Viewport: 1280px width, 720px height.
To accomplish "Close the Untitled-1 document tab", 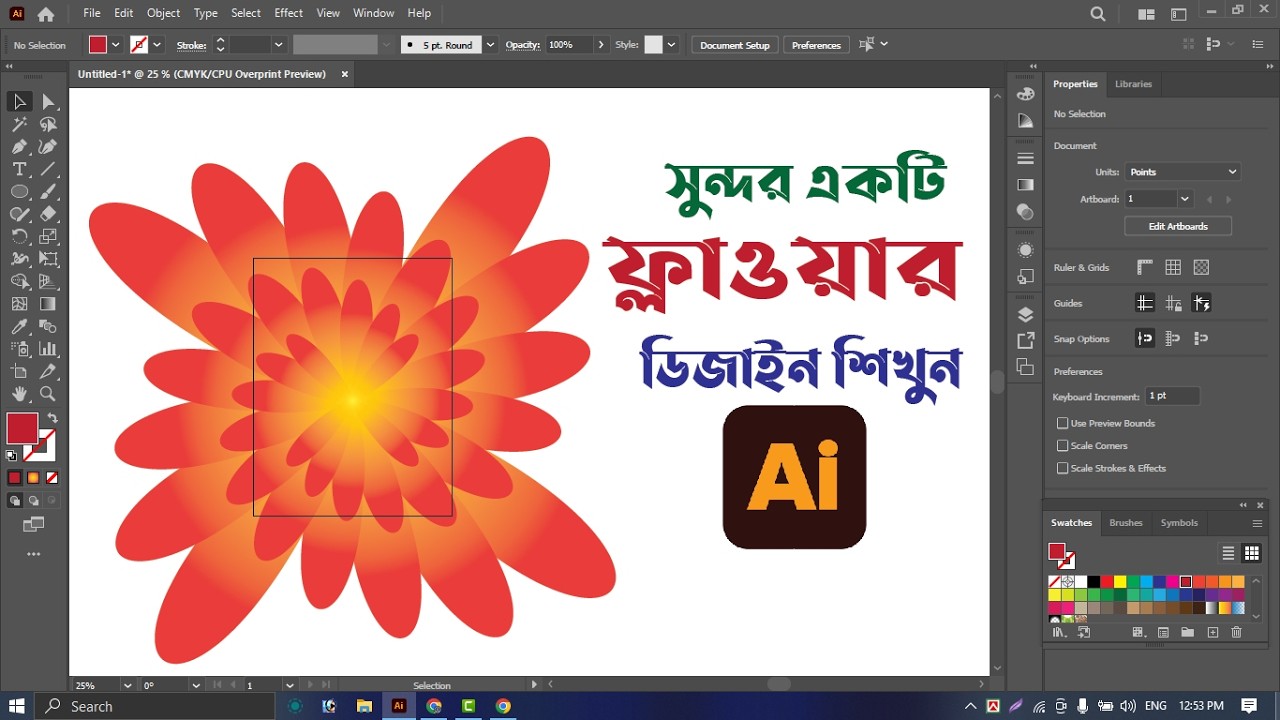I will [345, 74].
